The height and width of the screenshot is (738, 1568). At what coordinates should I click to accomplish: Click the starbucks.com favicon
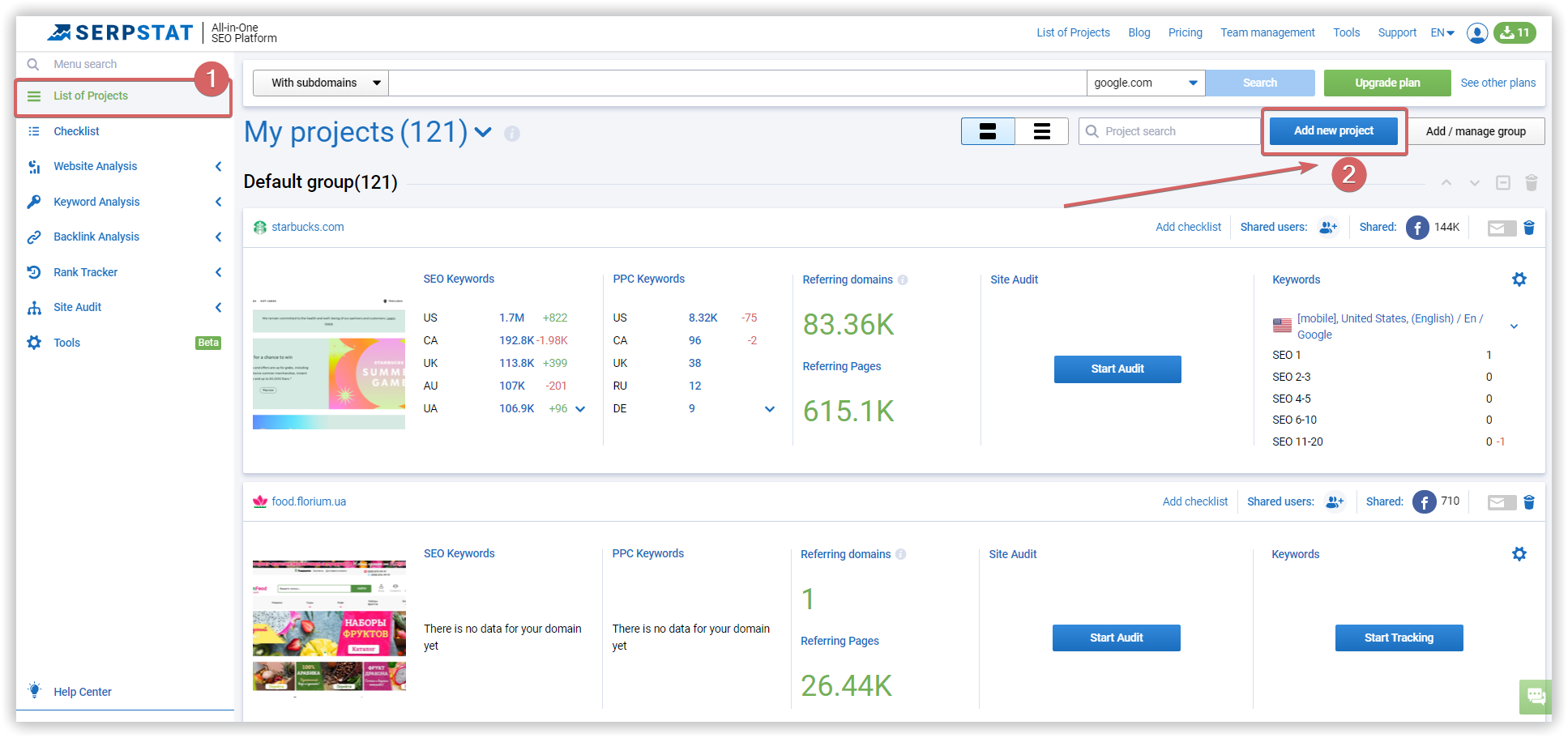coord(260,228)
